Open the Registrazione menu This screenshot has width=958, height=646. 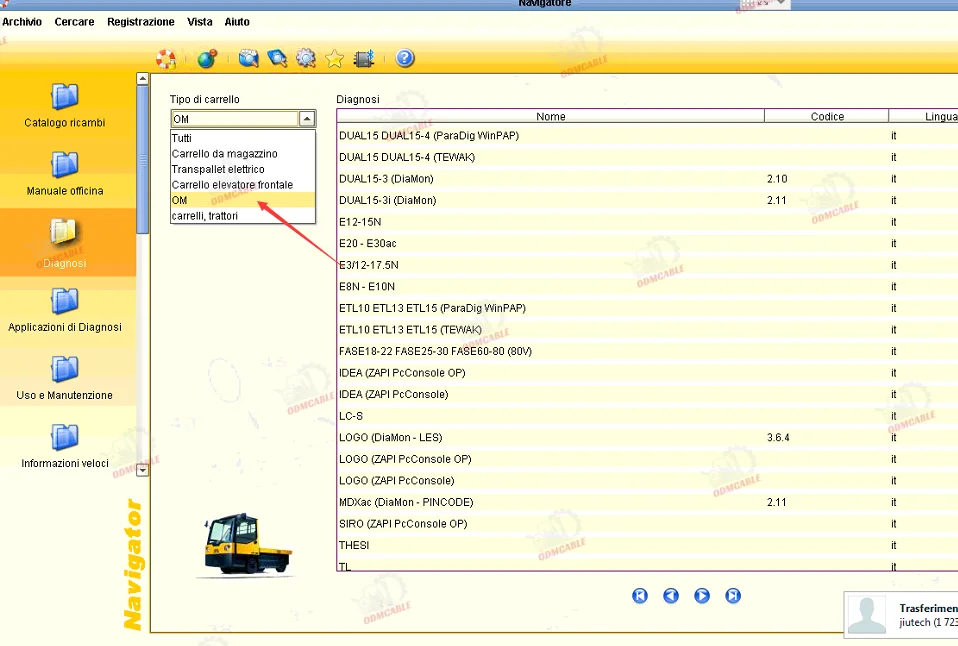click(140, 22)
